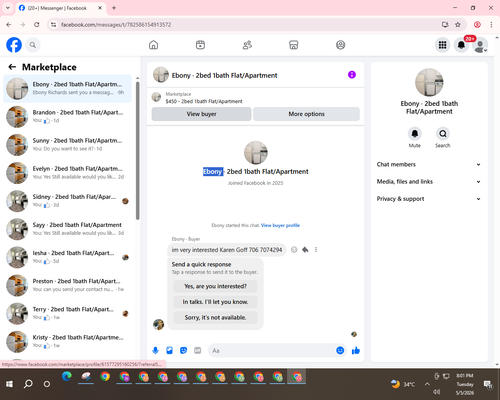React to Ebony's message with emoji icon

(294, 250)
